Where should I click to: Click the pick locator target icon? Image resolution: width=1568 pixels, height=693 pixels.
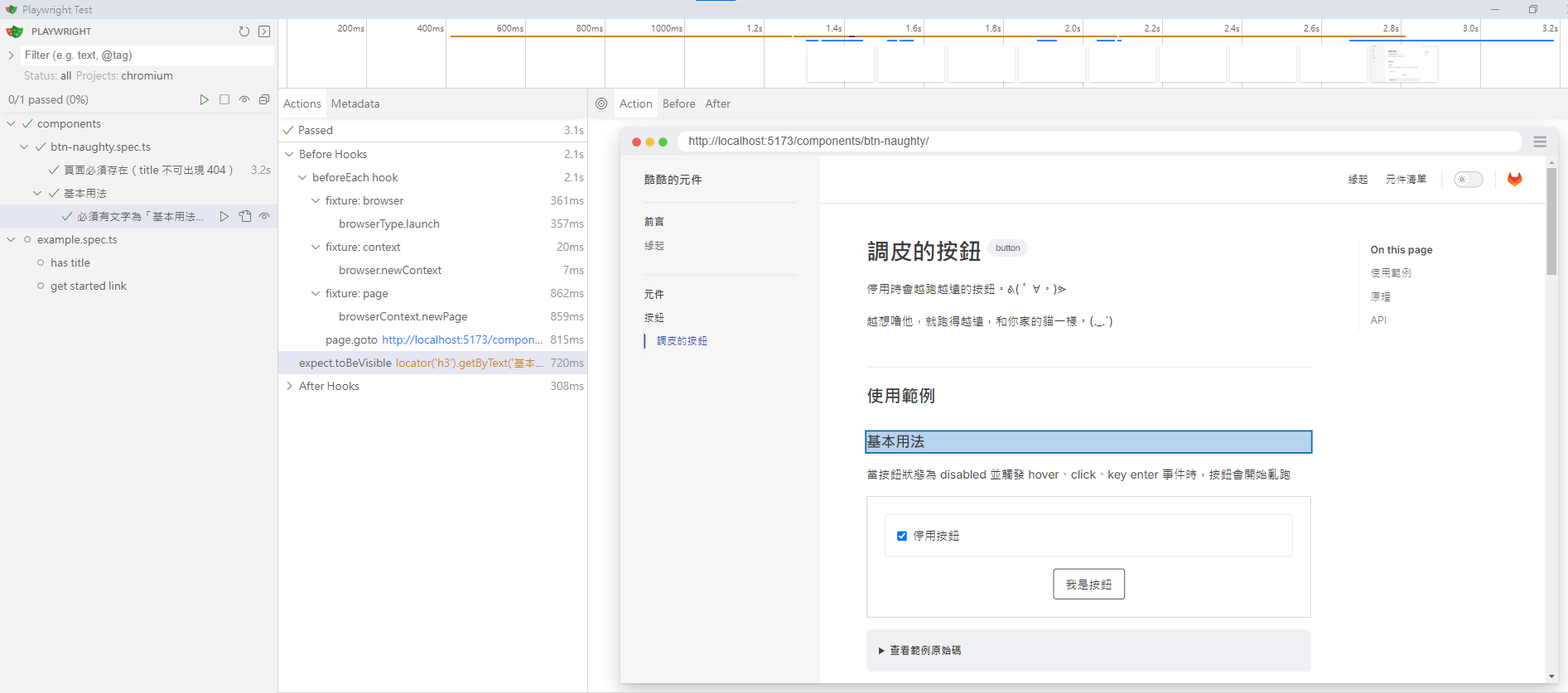pos(601,103)
